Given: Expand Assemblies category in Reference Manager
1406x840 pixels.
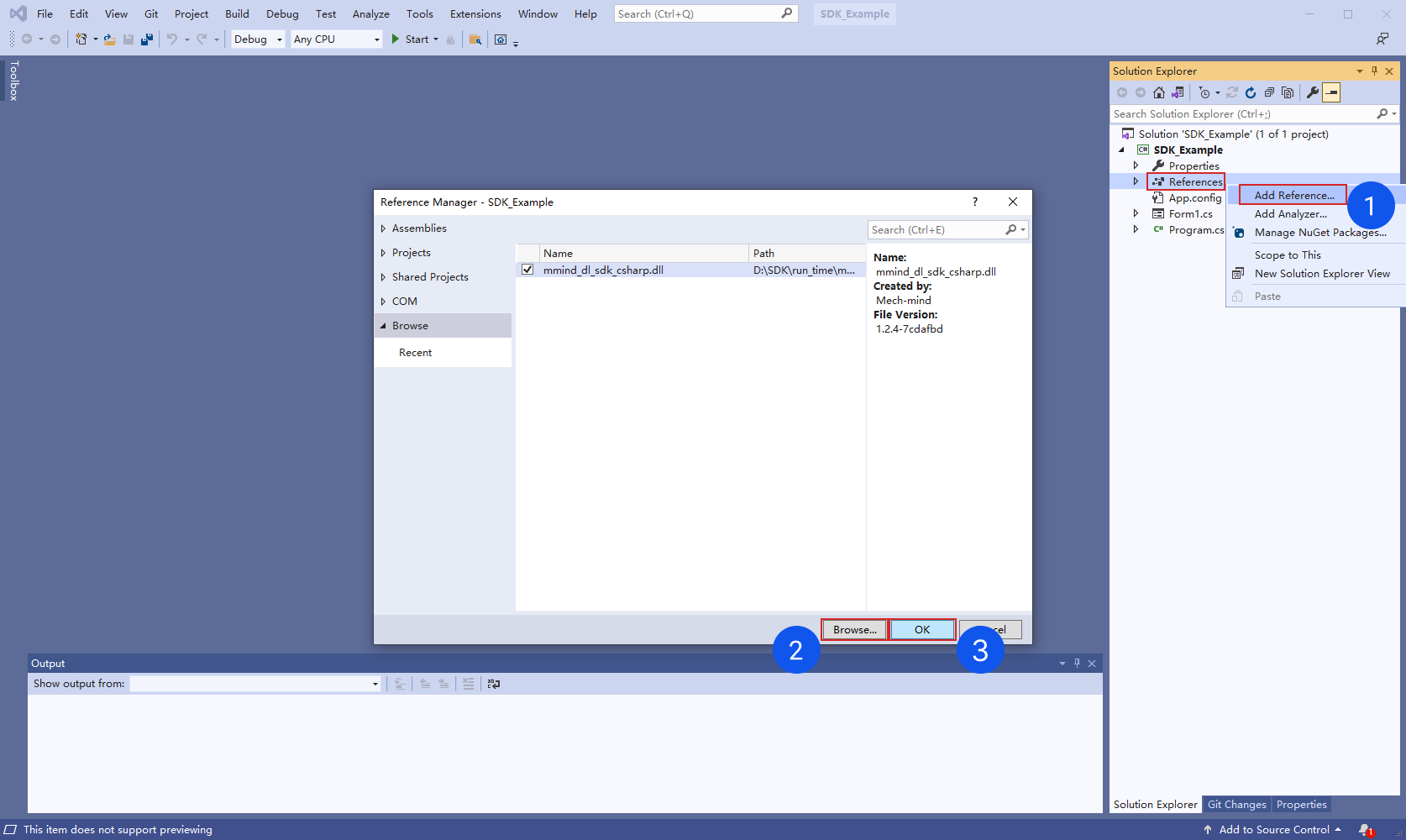Looking at the screenshot, I should 383,228.
